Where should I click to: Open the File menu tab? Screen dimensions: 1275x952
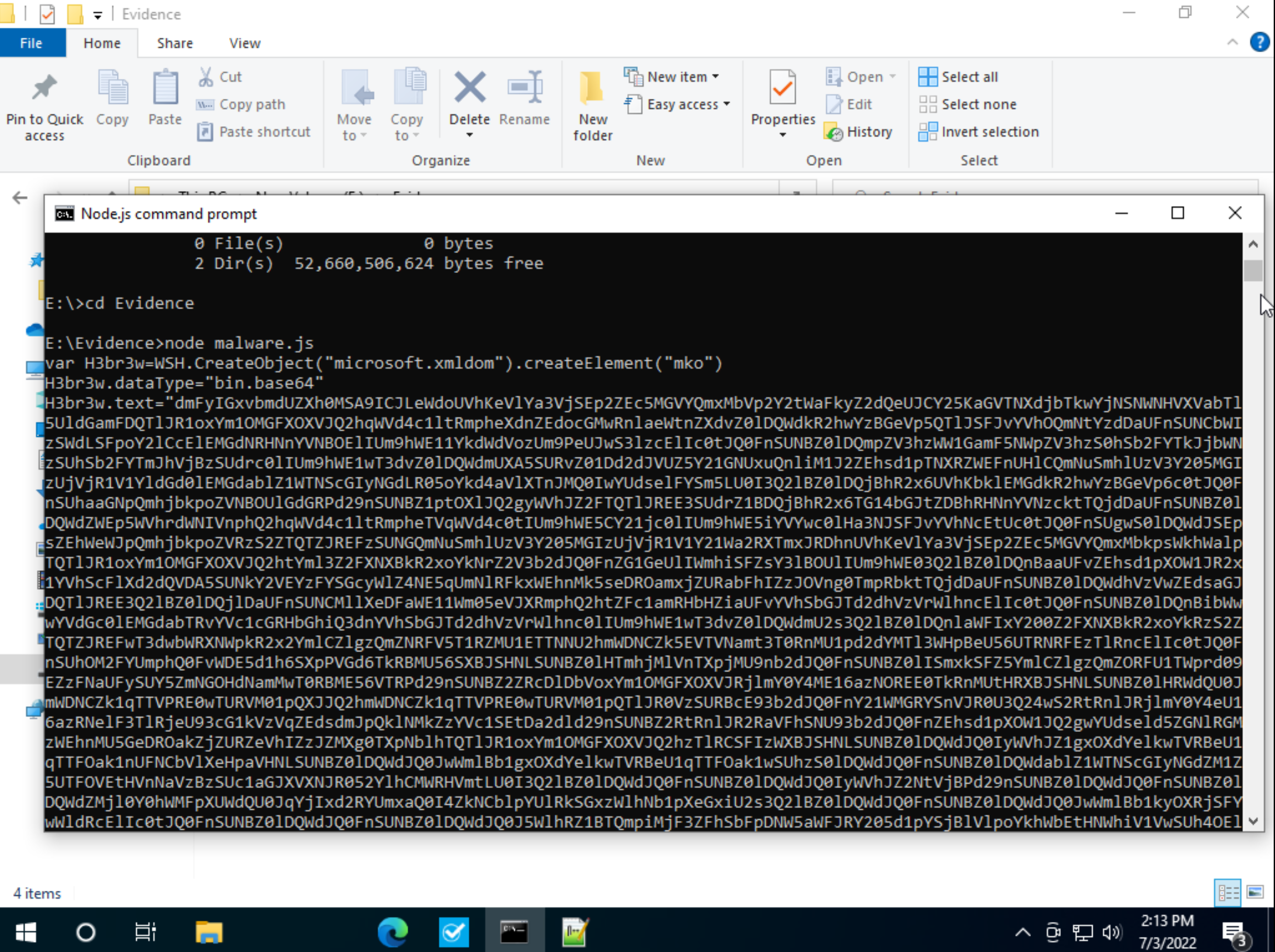(x=31, y=43)
